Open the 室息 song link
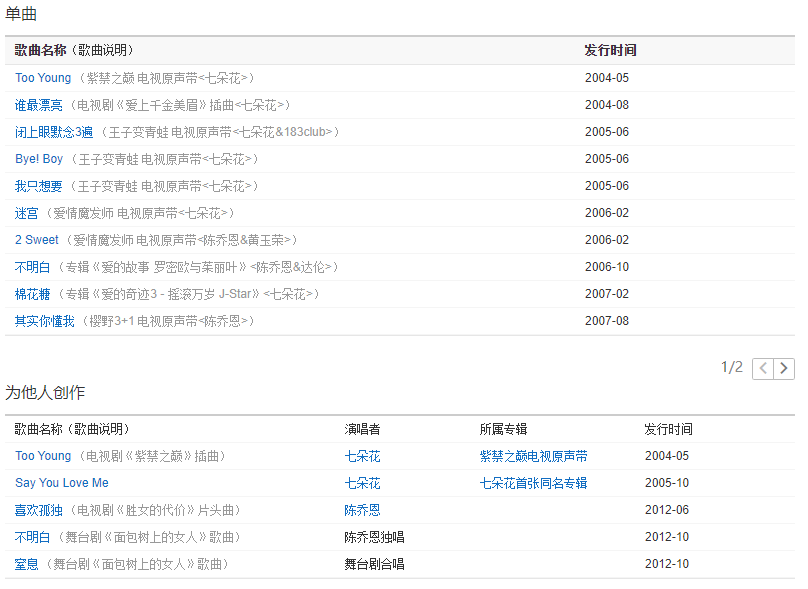Viewport: 808px width, 589px height. coord(27,564)
